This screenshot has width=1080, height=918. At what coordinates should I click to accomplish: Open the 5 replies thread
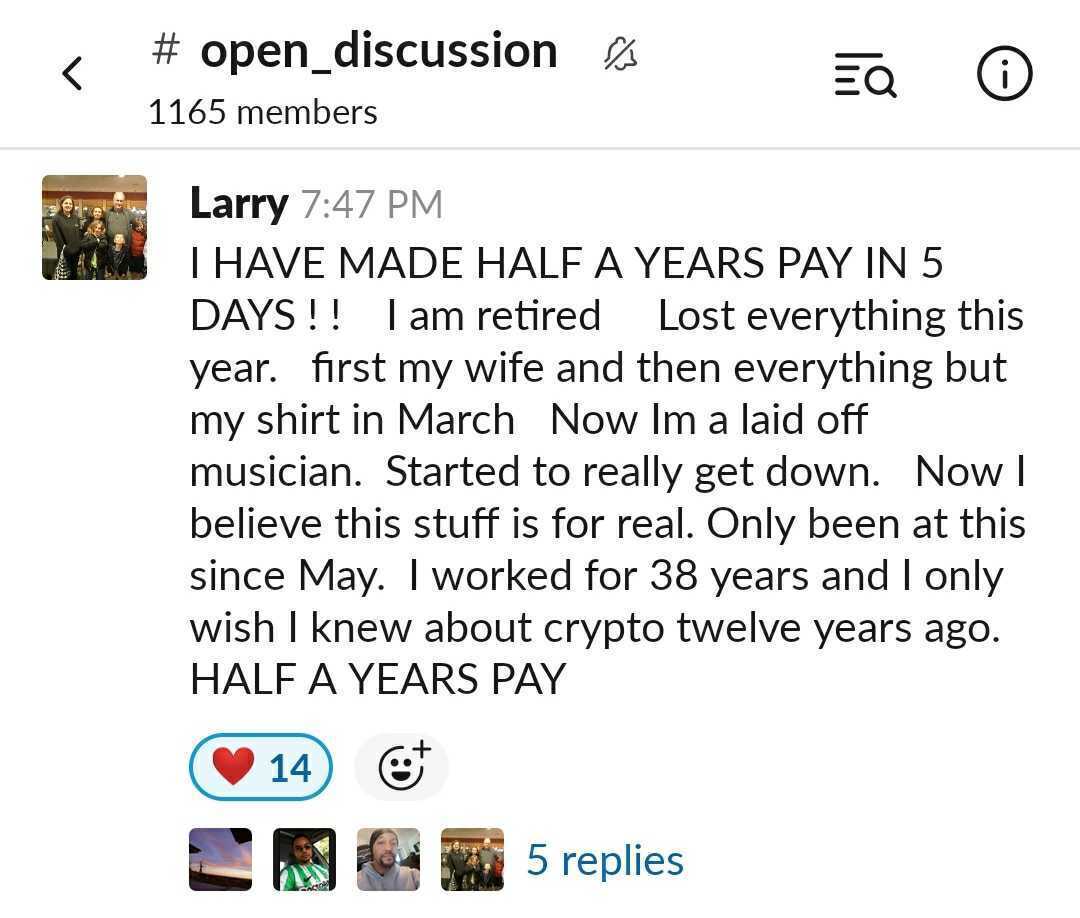tap(605, 860)
